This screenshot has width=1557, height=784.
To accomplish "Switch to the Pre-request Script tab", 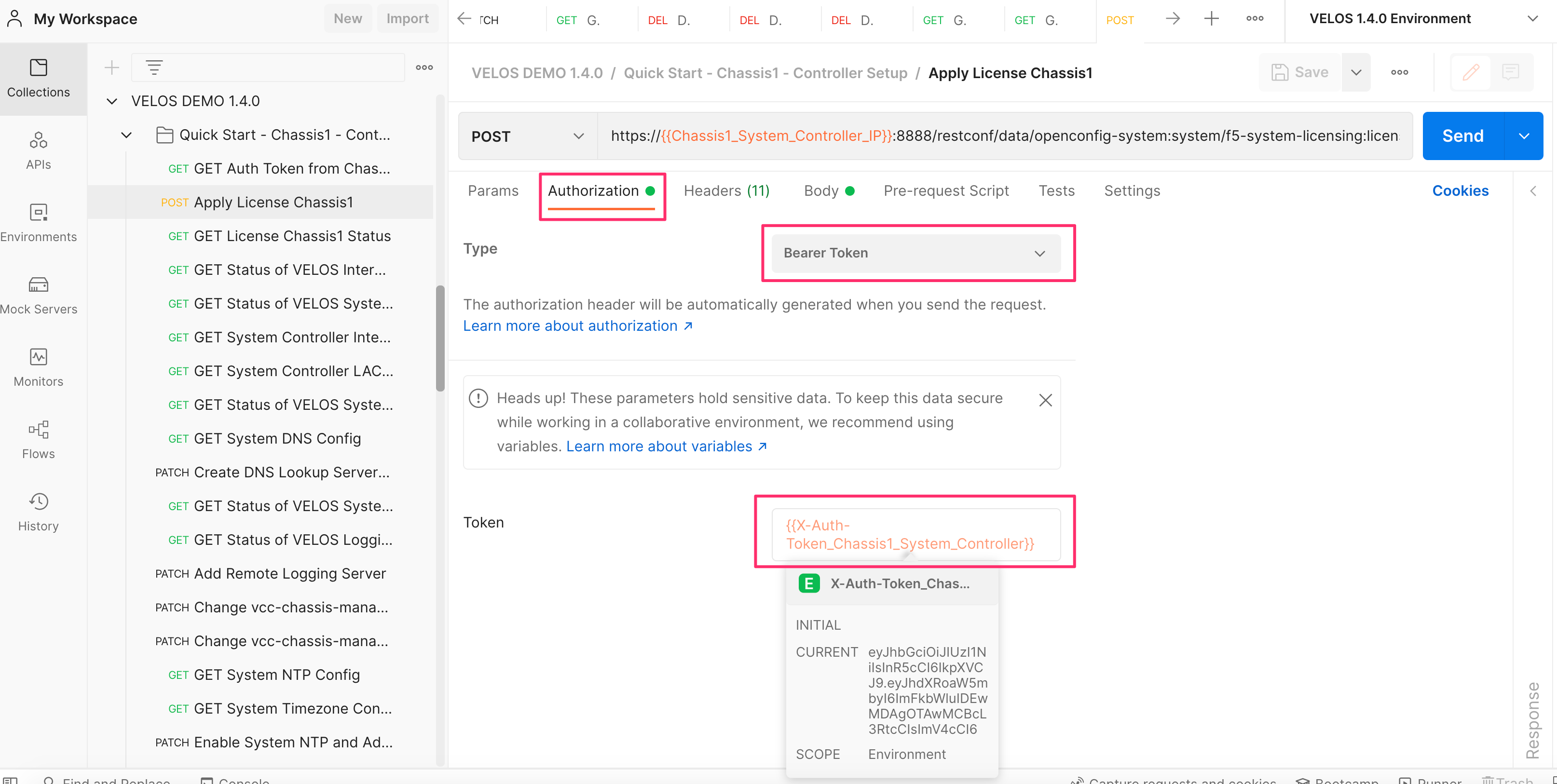I will point(945,191).
